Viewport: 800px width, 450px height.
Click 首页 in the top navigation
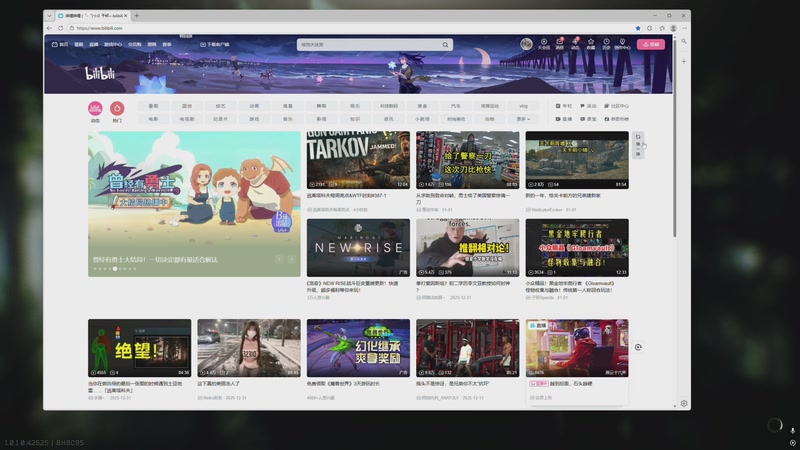[x=60, y=44]
